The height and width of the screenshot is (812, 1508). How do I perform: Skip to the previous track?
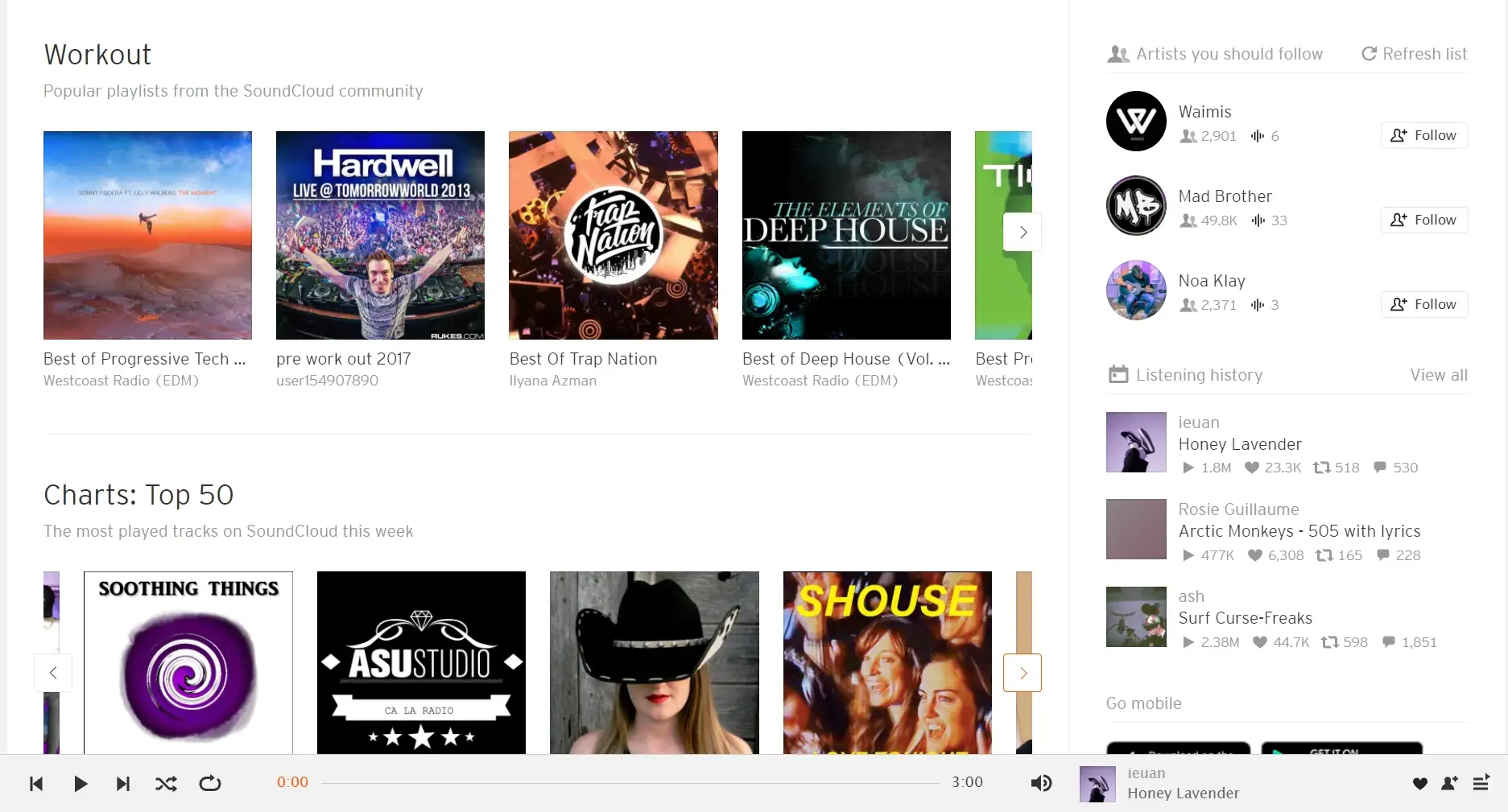36,784
